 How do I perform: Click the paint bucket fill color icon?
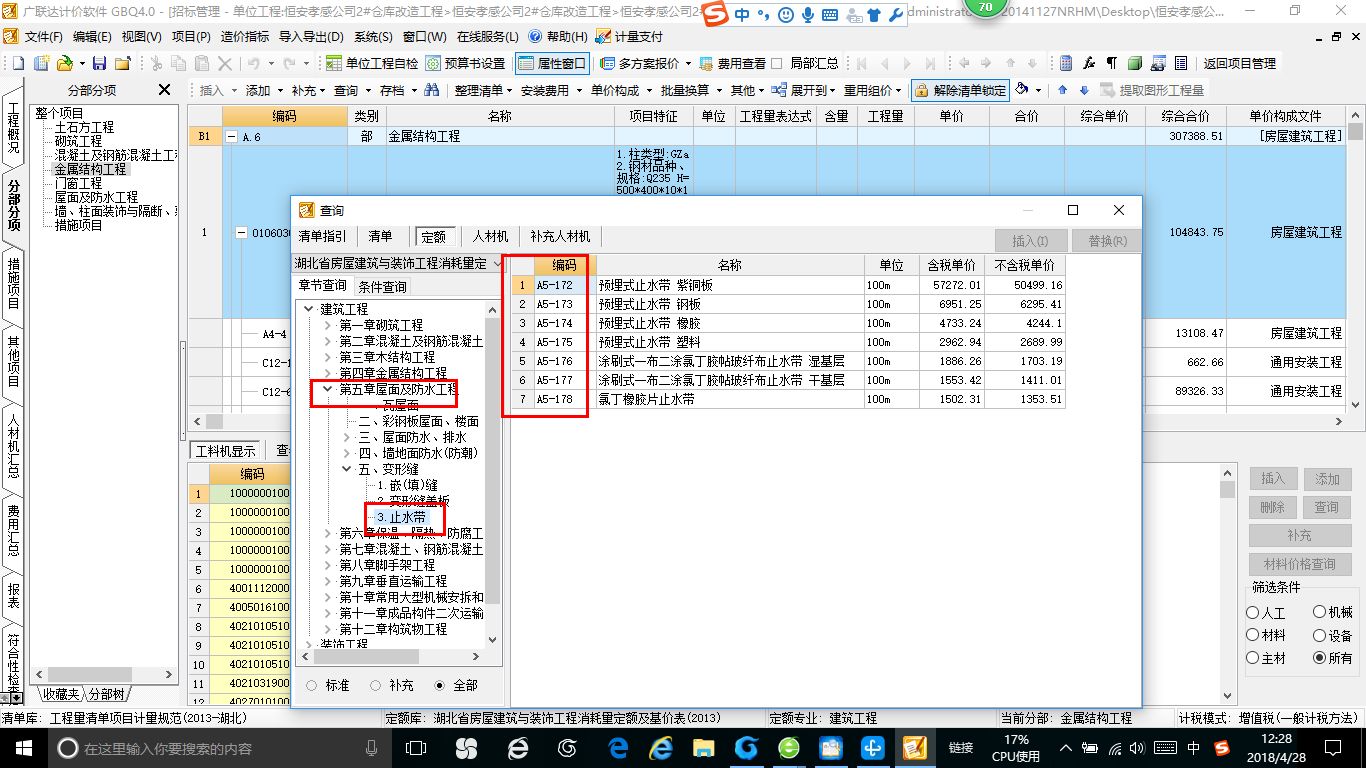[1021, 90]
